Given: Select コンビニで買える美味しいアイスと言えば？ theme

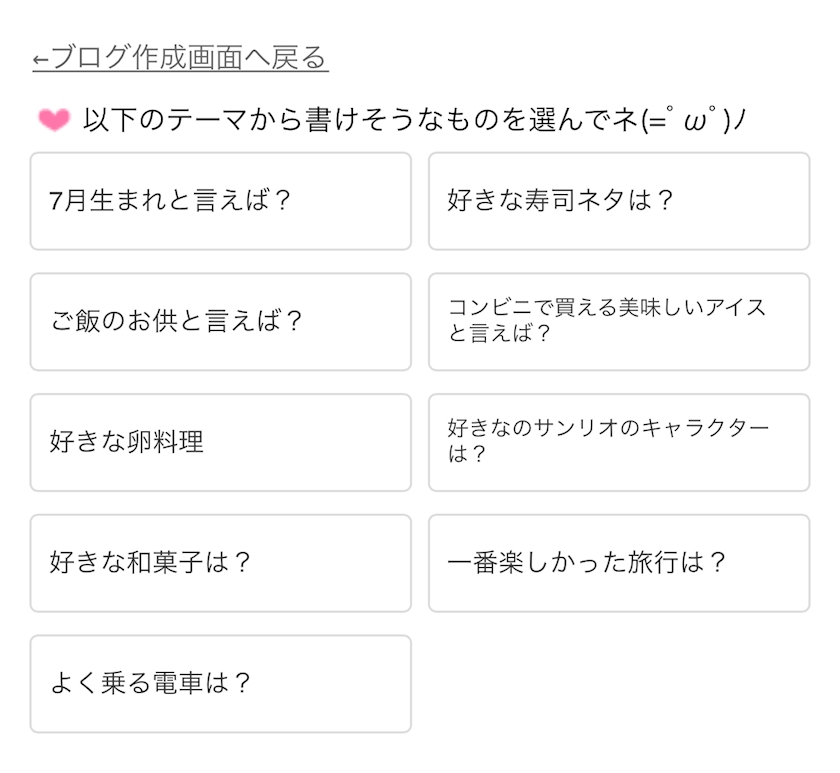Looking at the screenshot, I should tap(618, 322).
